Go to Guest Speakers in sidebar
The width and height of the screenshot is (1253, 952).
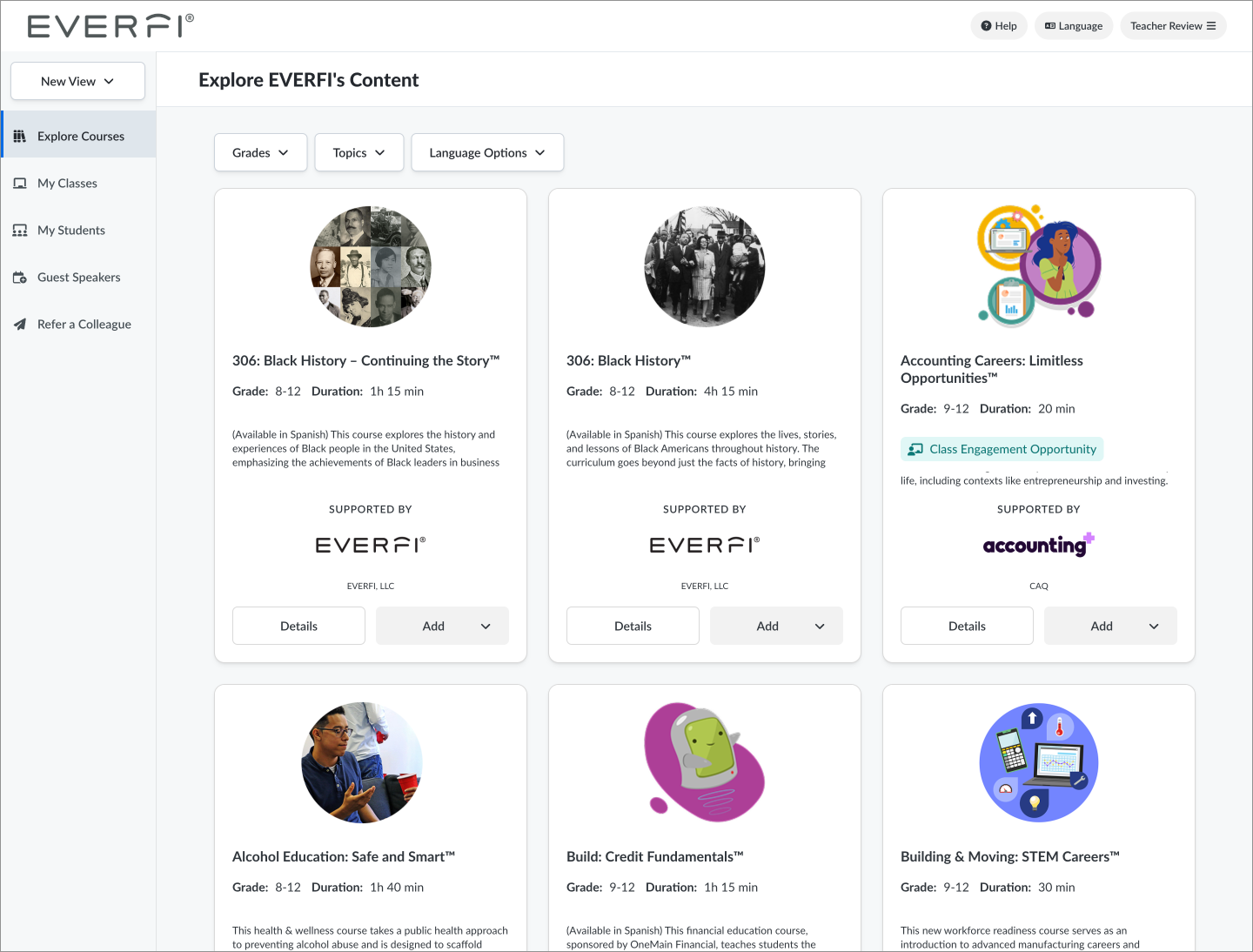click(x=78, y=277)
